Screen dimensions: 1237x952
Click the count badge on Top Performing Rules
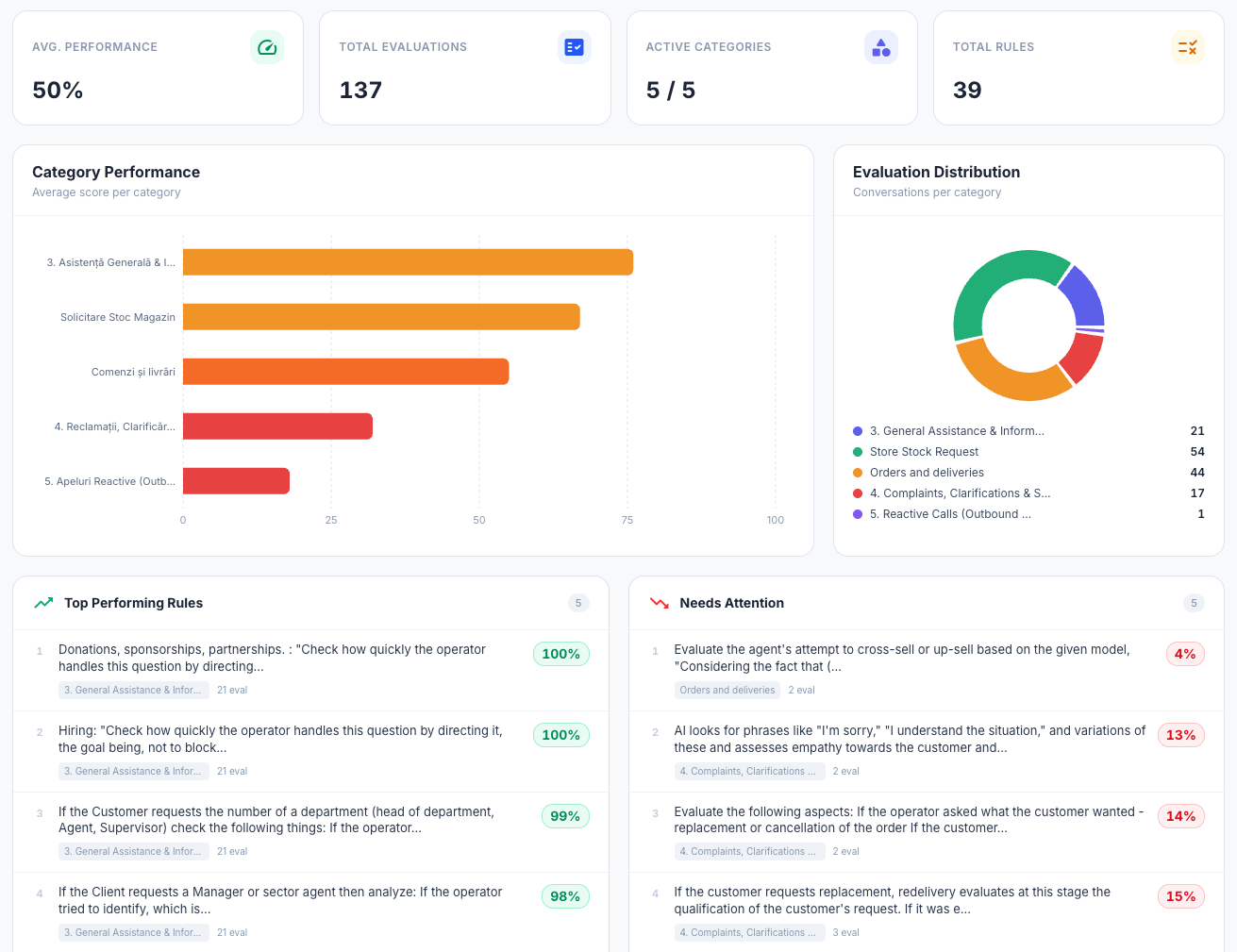[x=578, y=602]
